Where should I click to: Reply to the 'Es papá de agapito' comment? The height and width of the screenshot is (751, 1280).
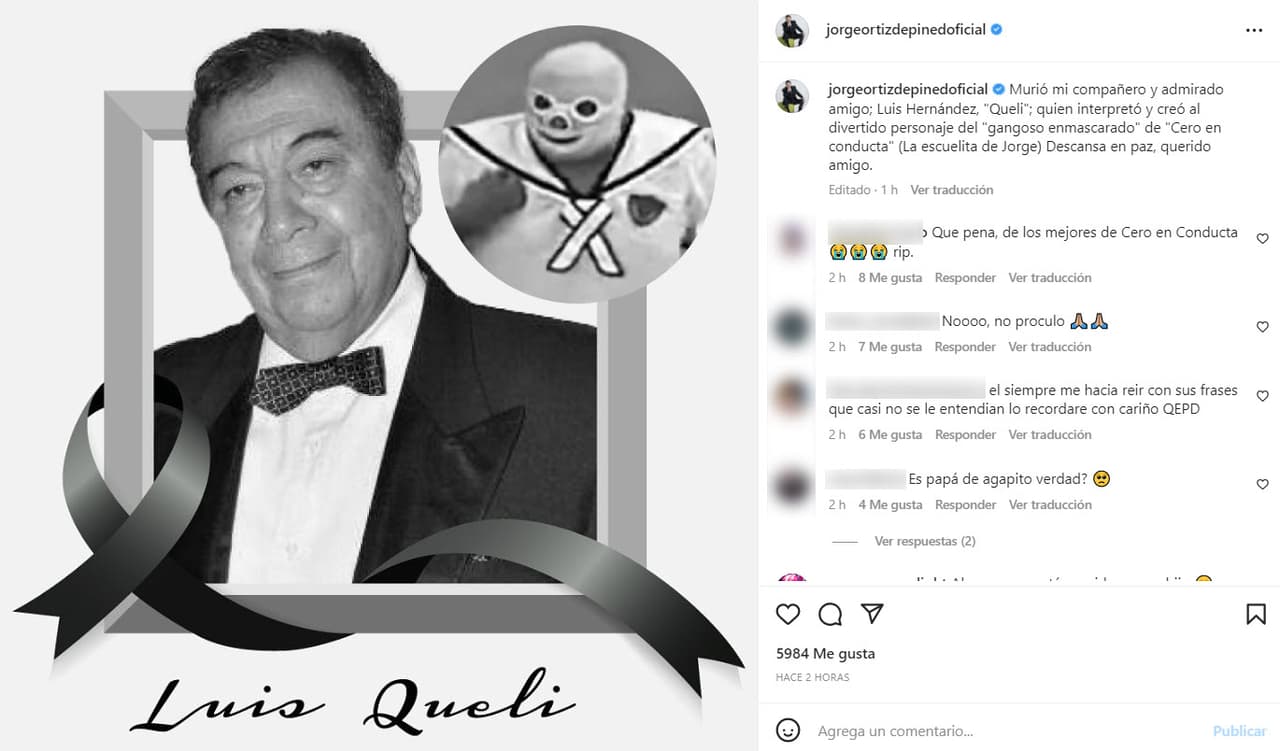tap(965, 505)
